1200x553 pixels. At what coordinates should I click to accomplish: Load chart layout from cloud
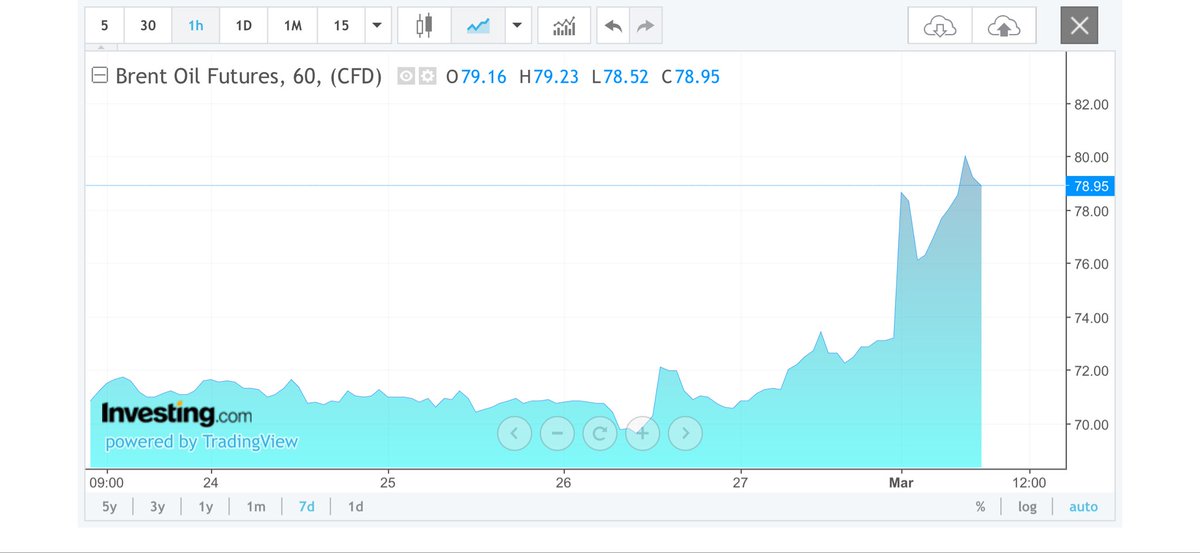click(939, 26)
